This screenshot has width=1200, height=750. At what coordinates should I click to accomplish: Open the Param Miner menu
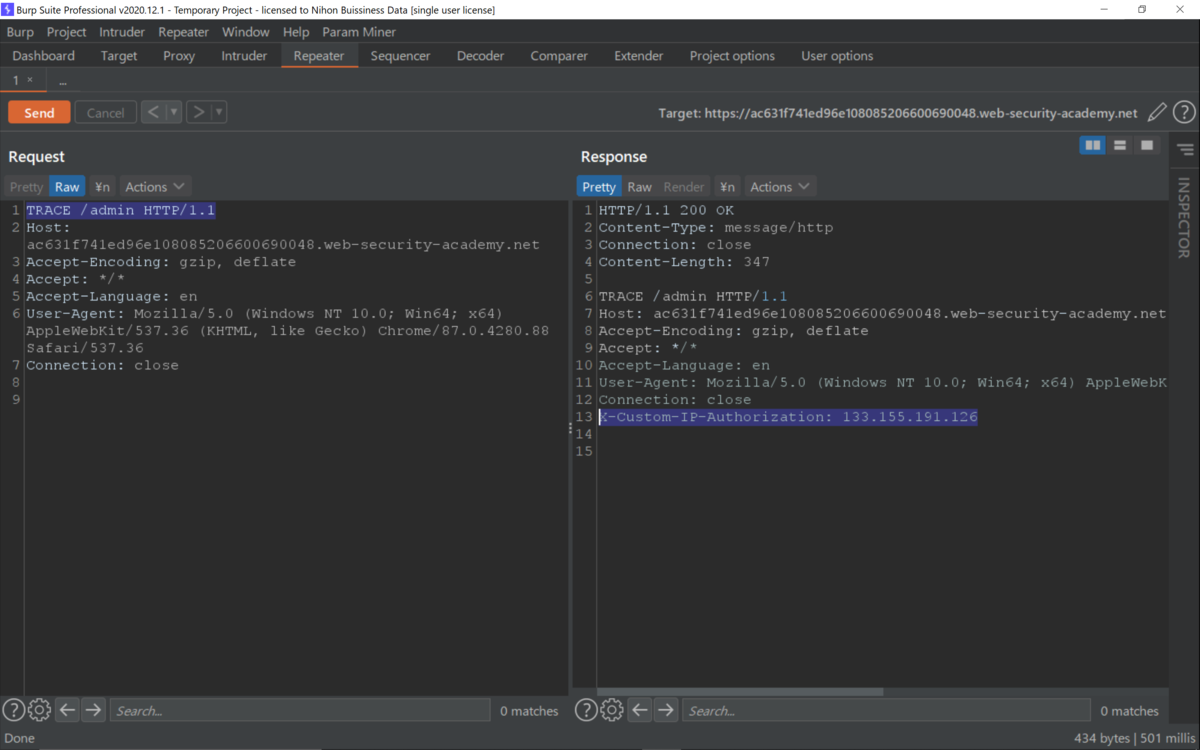359,32
